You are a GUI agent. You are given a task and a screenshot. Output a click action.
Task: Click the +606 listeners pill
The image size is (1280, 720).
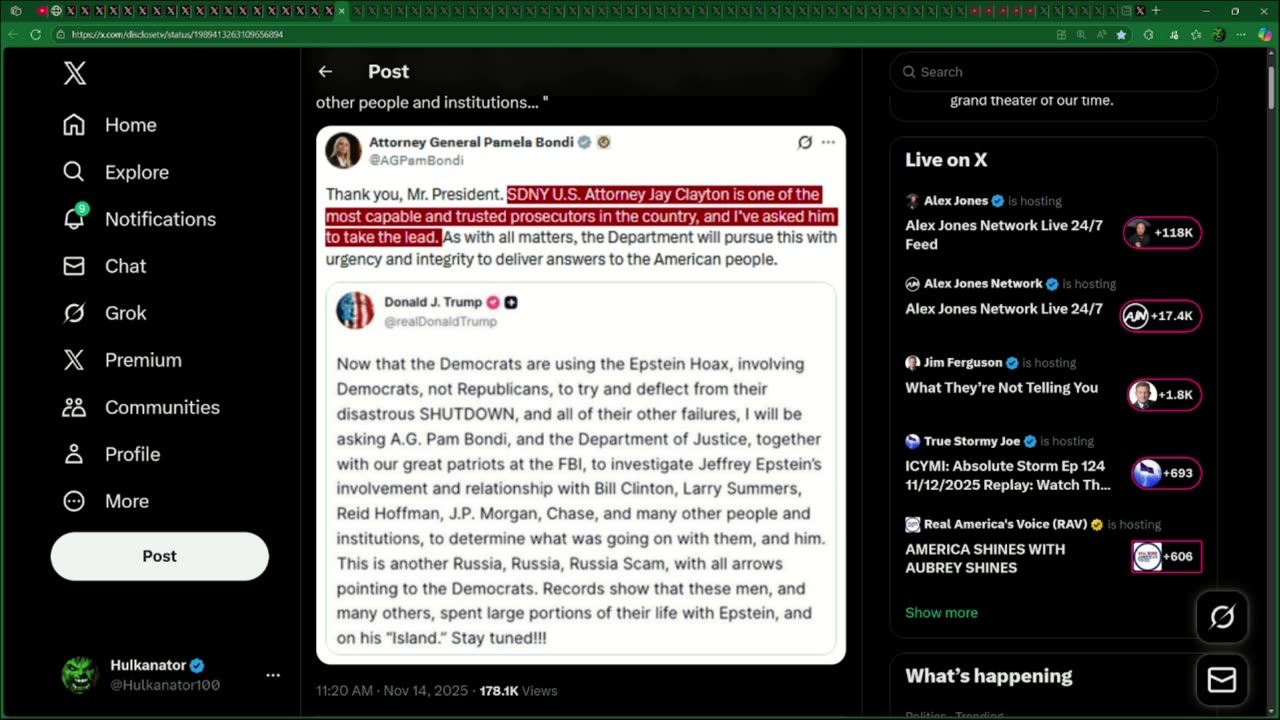(1166, 556)
